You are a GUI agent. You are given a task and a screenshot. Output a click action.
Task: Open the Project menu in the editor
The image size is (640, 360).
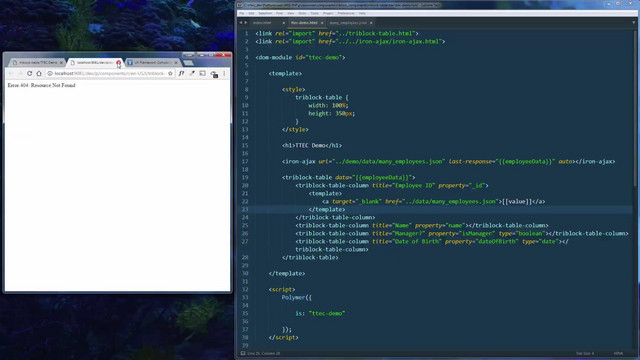tap(328, 13)
